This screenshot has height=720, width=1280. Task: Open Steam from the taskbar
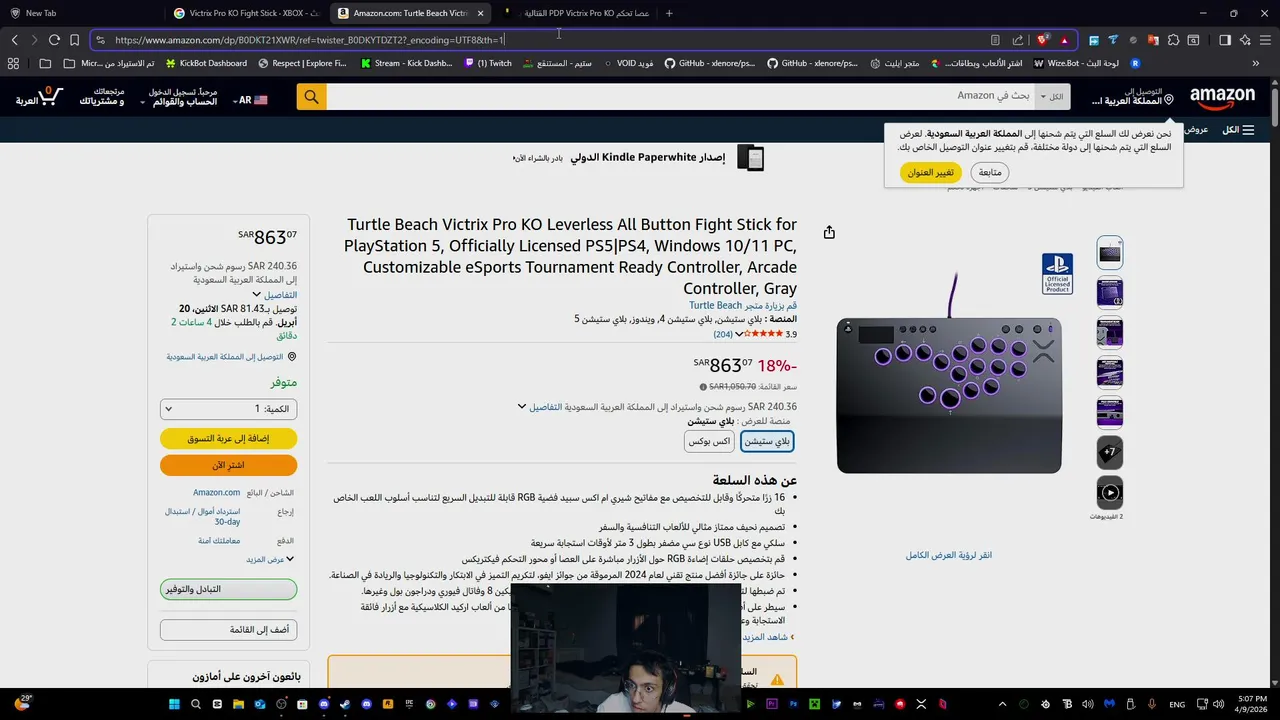[344, 704]
